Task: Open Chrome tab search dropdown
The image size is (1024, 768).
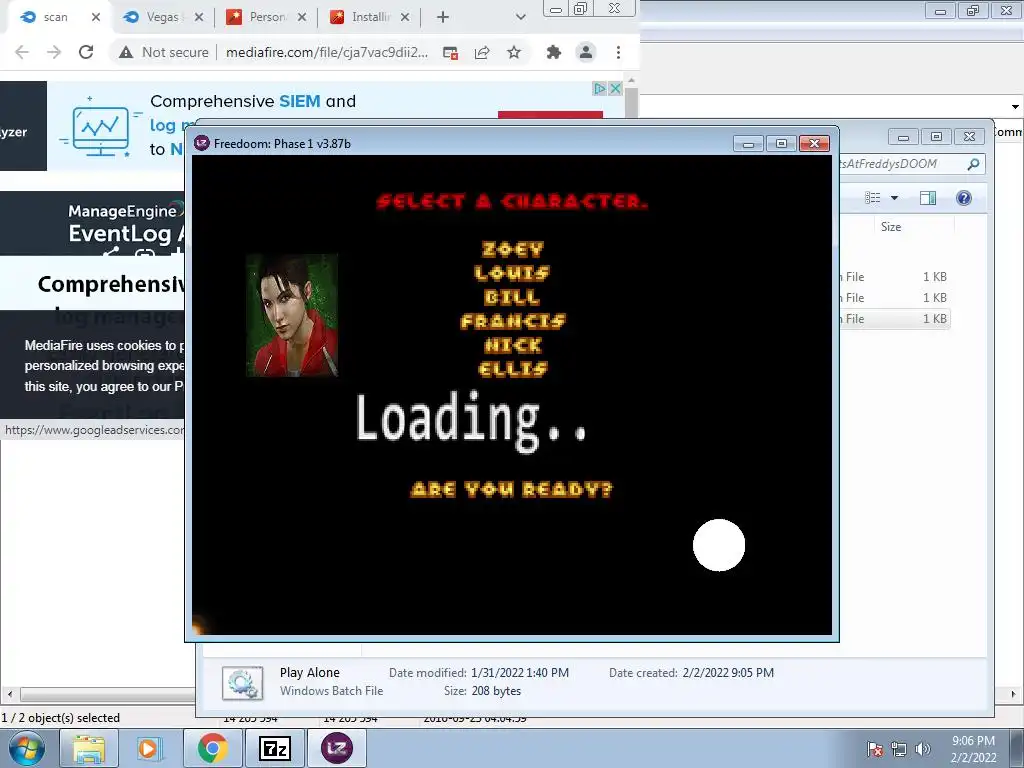Action: 520,17
